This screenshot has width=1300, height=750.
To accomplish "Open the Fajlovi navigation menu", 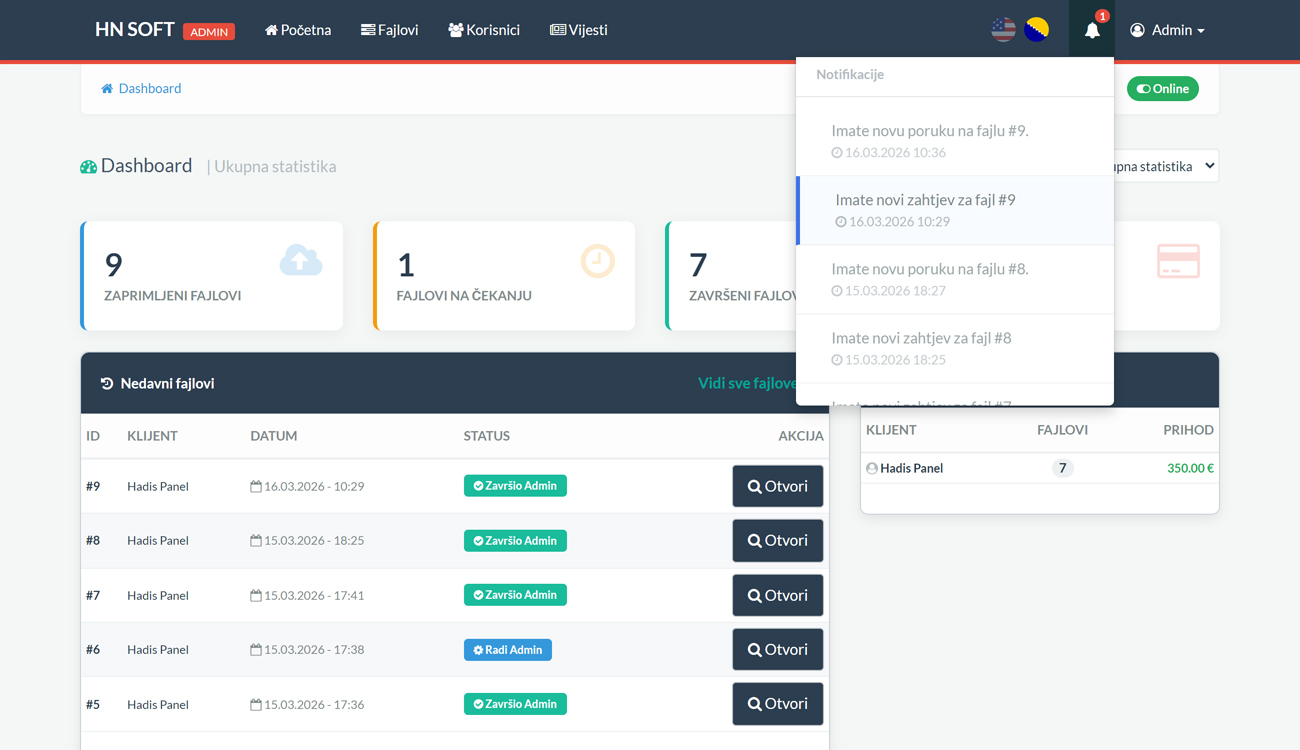I will (x=389, y=30).
